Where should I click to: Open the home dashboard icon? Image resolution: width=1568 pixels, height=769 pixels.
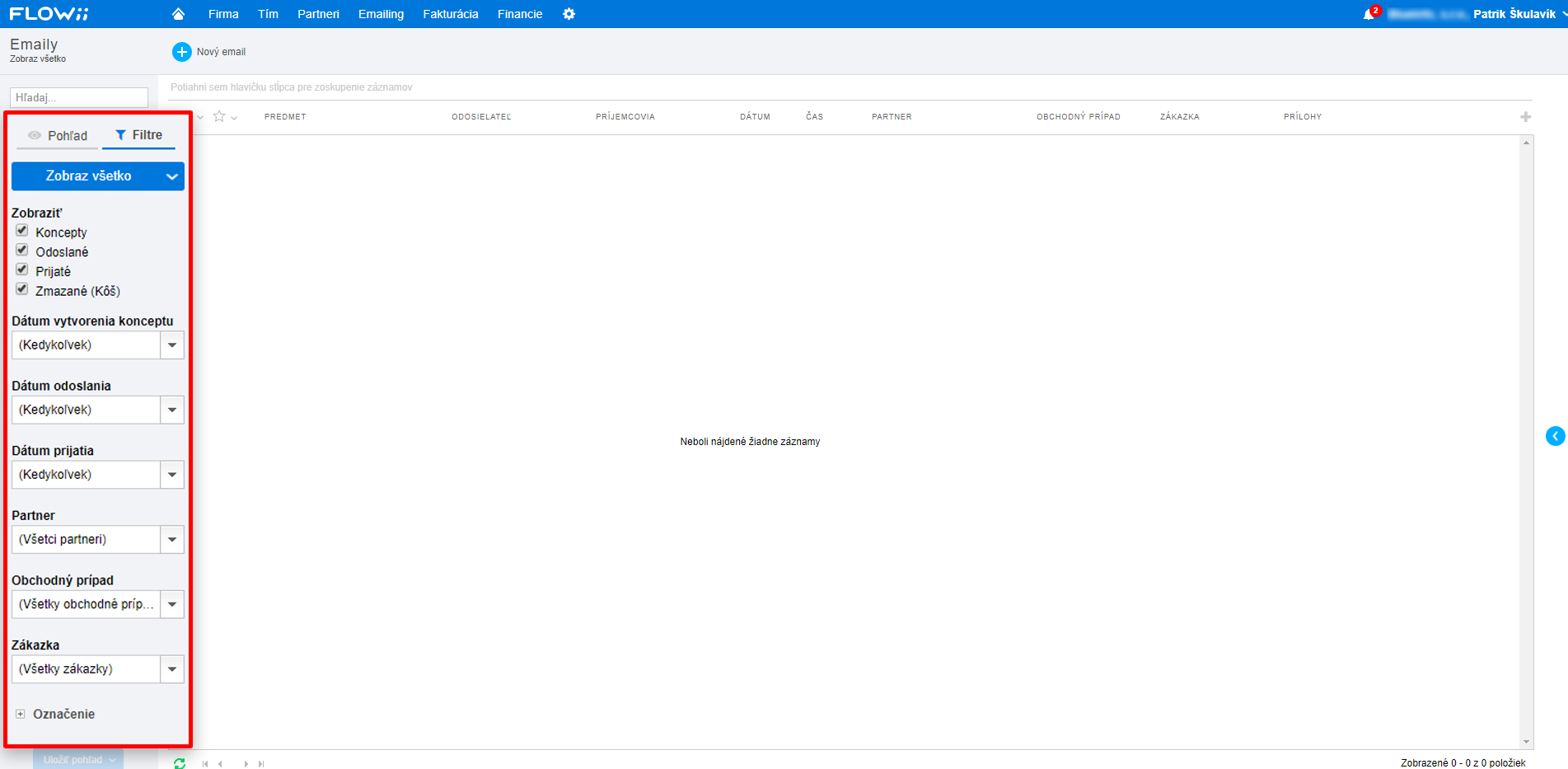pyautogui.click(x=178, y=14)
